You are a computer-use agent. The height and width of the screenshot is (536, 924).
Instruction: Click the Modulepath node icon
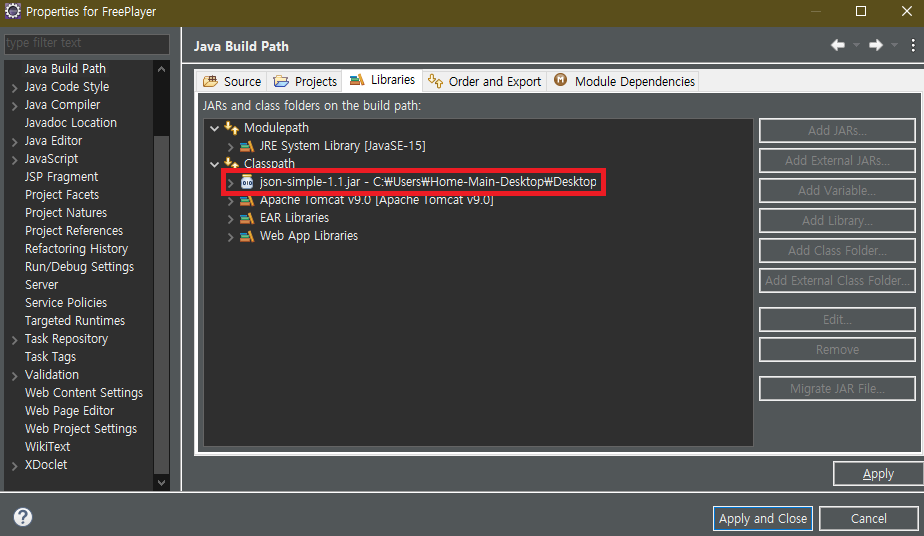[x=232, y=128]
